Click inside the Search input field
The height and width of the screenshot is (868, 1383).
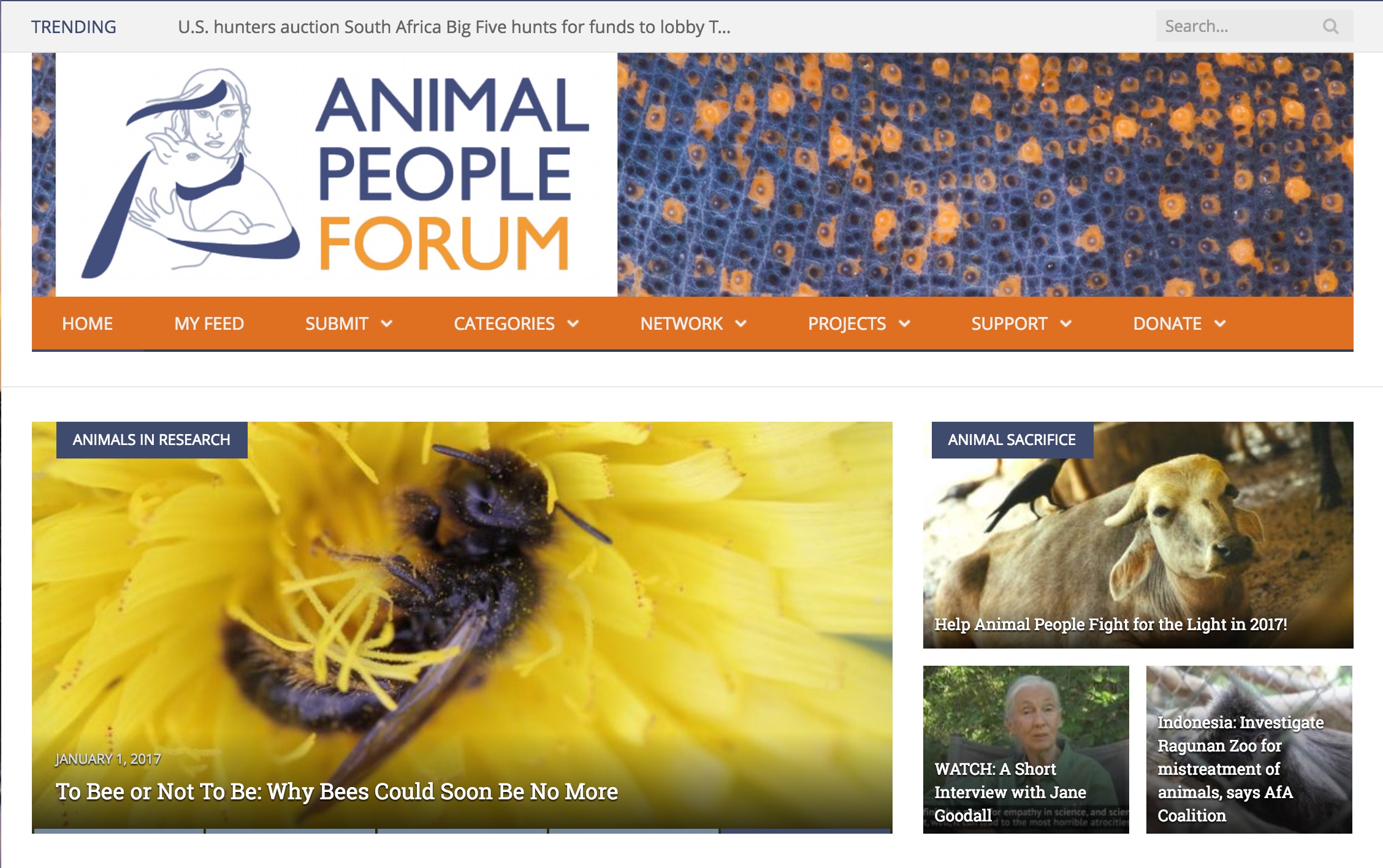pos(1238,26)
